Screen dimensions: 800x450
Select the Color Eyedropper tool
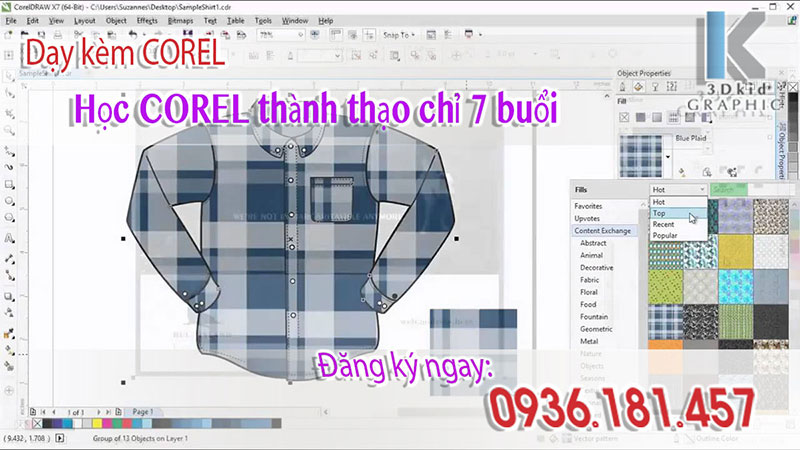pyautogui.click(x=9, y=334)
